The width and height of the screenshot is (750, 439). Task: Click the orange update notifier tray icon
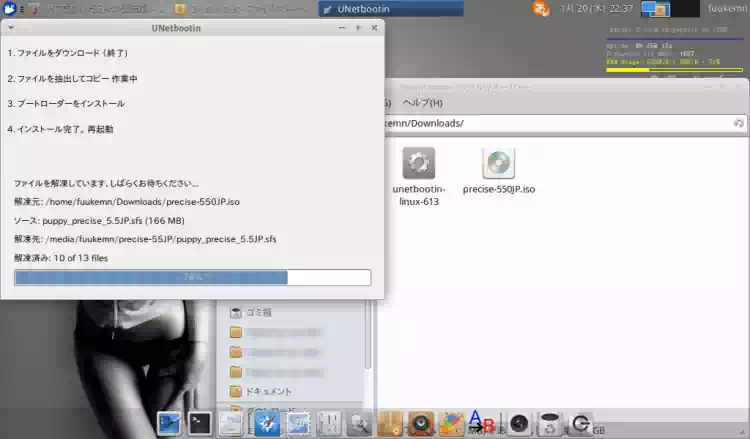[x=541, y=8]
